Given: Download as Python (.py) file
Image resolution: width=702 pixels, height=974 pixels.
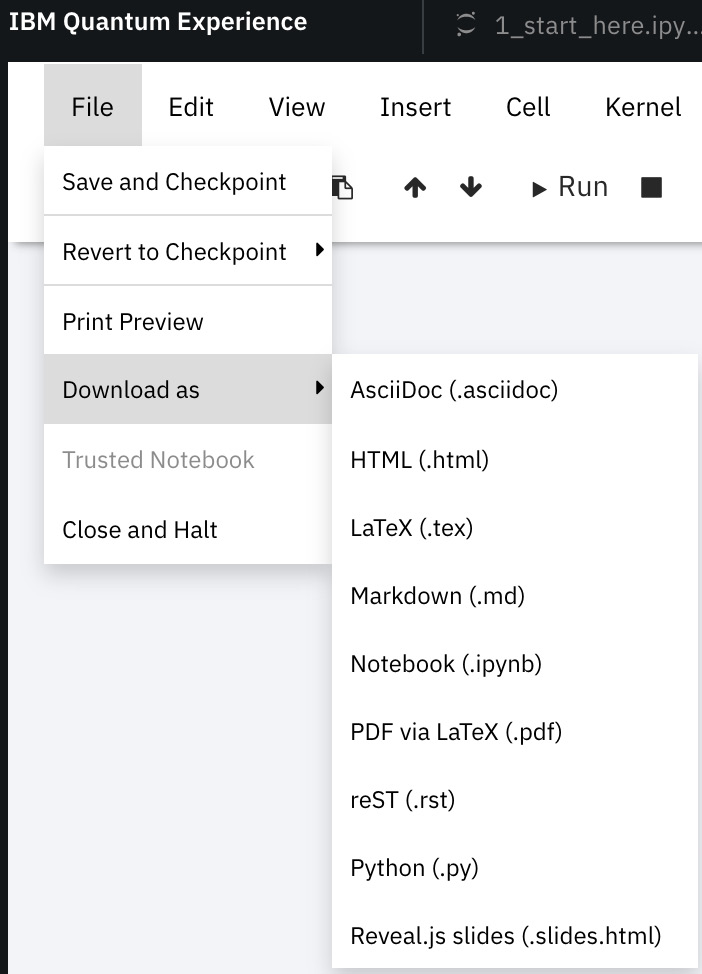Looking at the screenshot, I should (414, 868).
